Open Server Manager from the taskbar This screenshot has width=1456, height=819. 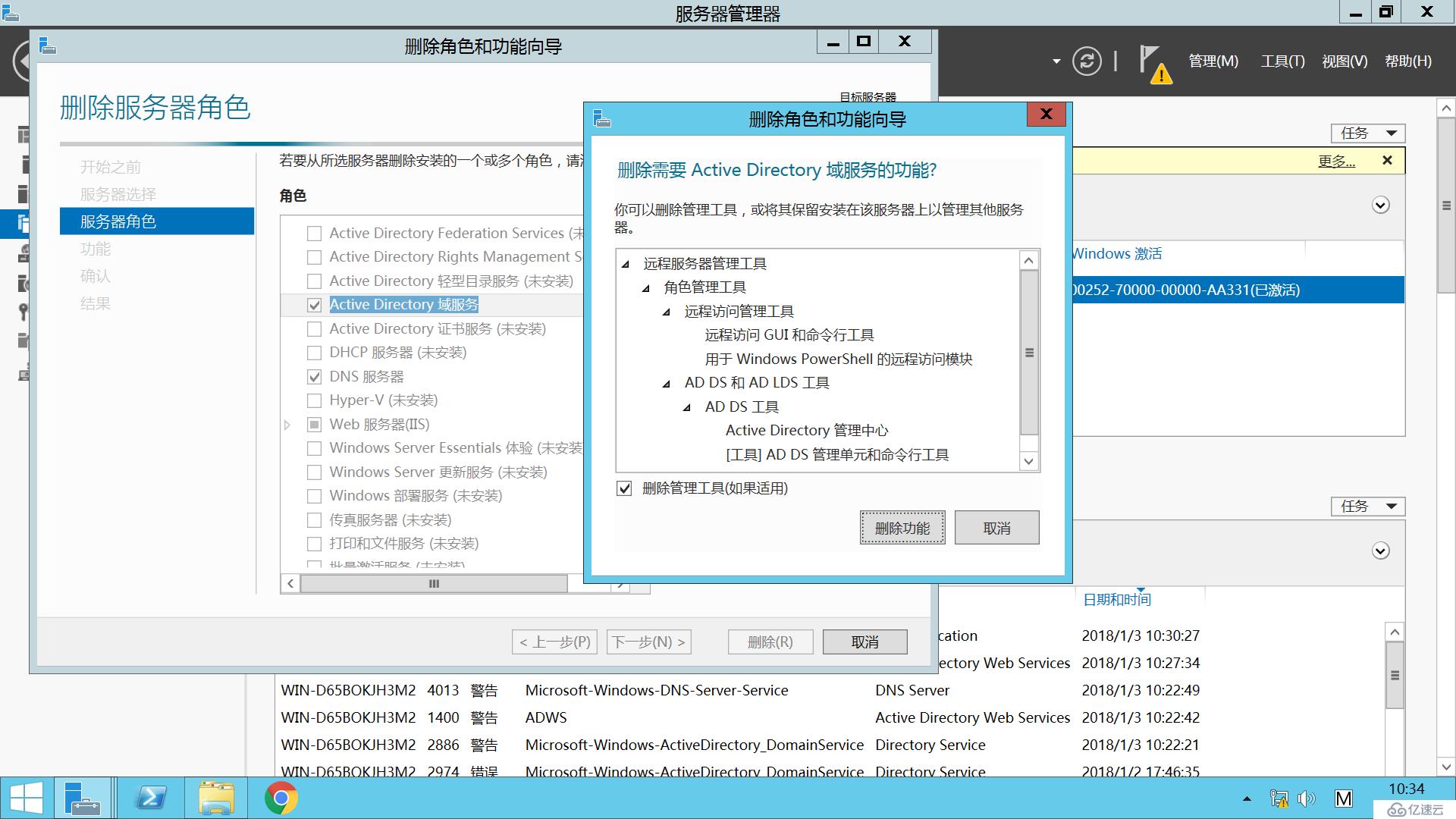[82, 799]
